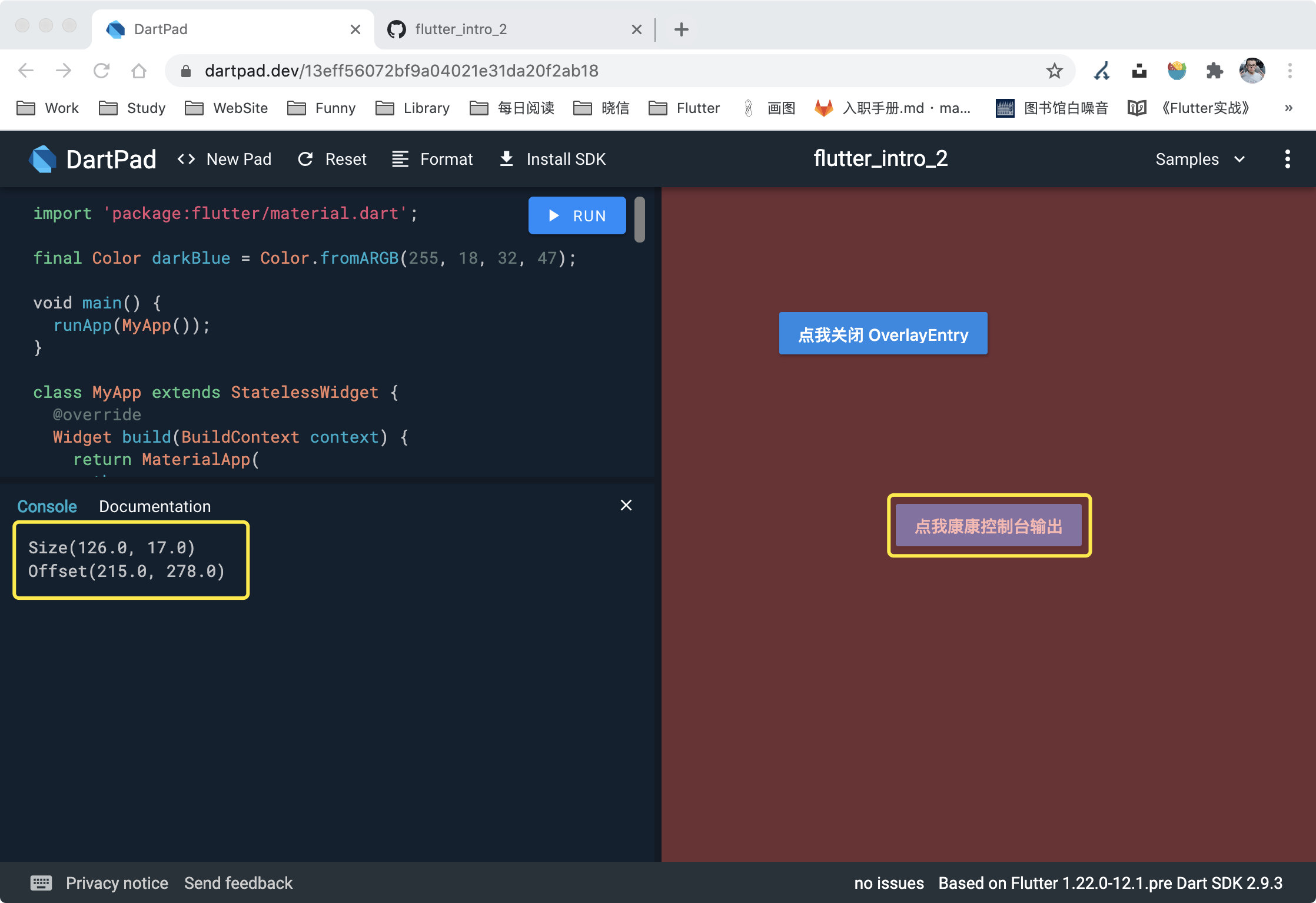This screenshot has height=903, width=1316.
Task: Switch to the Documentation tab
Action: (154, 505)
